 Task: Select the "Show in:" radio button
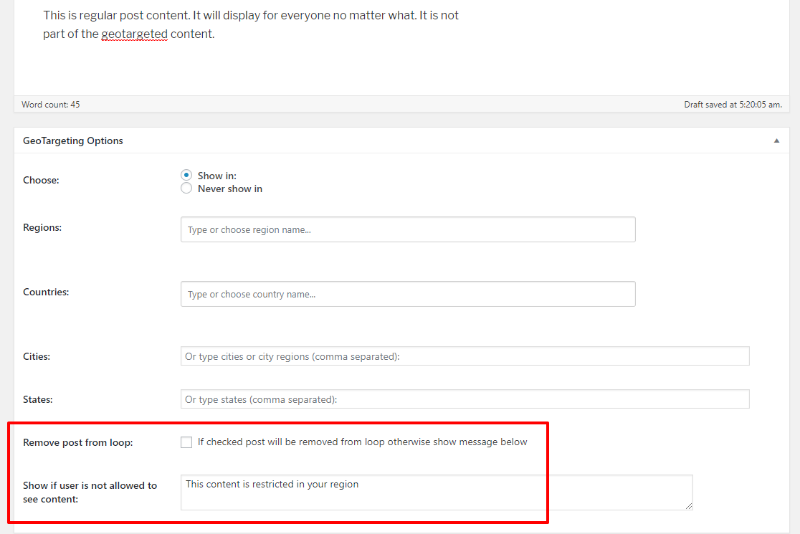click(186, 175)
